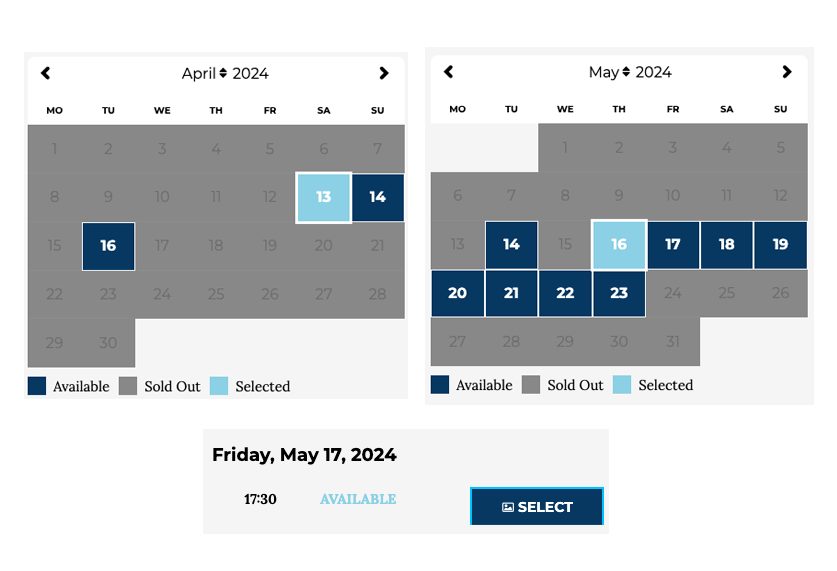Screen dimensions: 837x571
Task: Go to next month on April calendar
Action: [x=383, y=73]
